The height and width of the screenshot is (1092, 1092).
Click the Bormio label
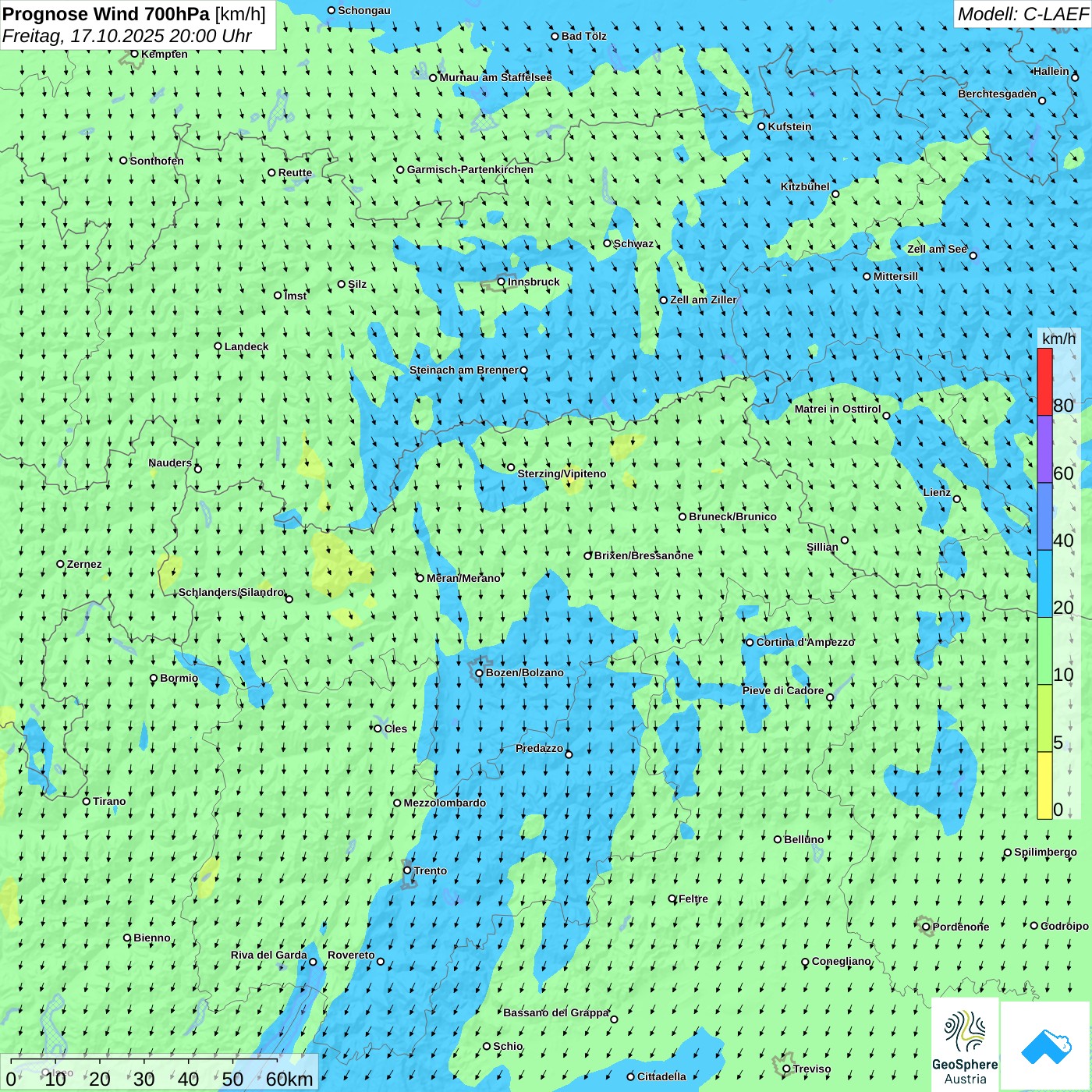pos(179,678)
